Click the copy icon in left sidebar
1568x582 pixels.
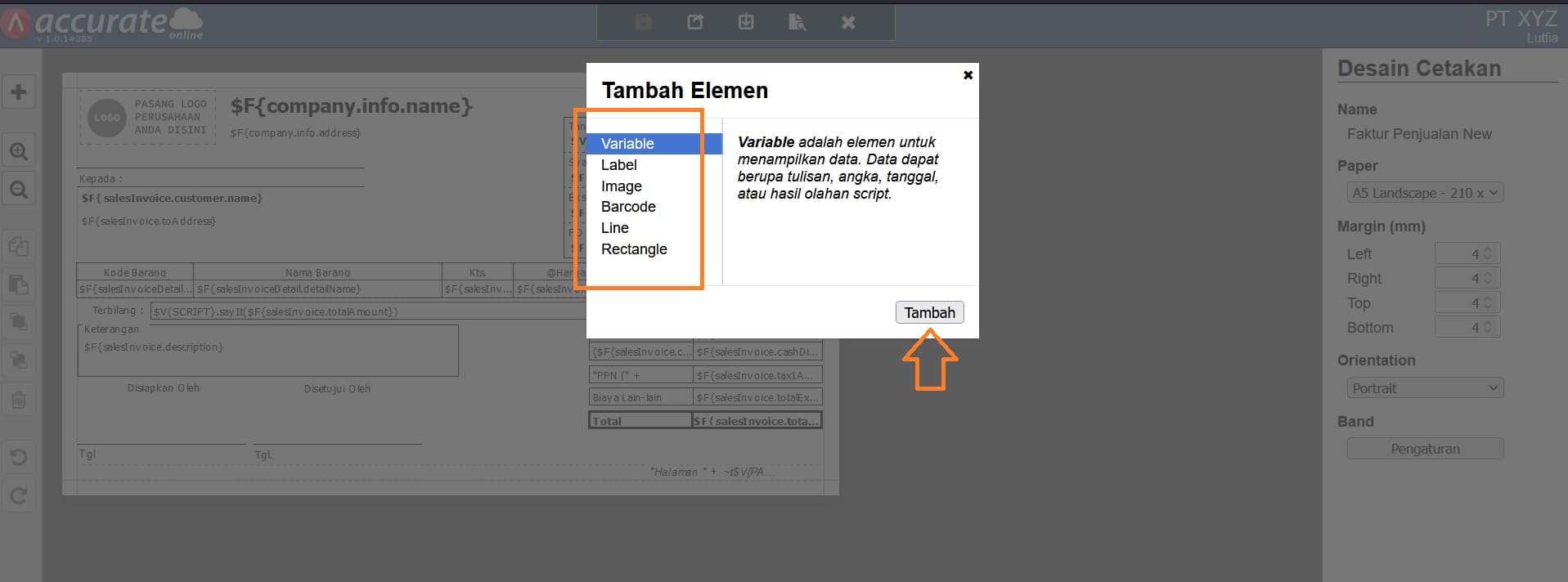(x=18, y=246)
